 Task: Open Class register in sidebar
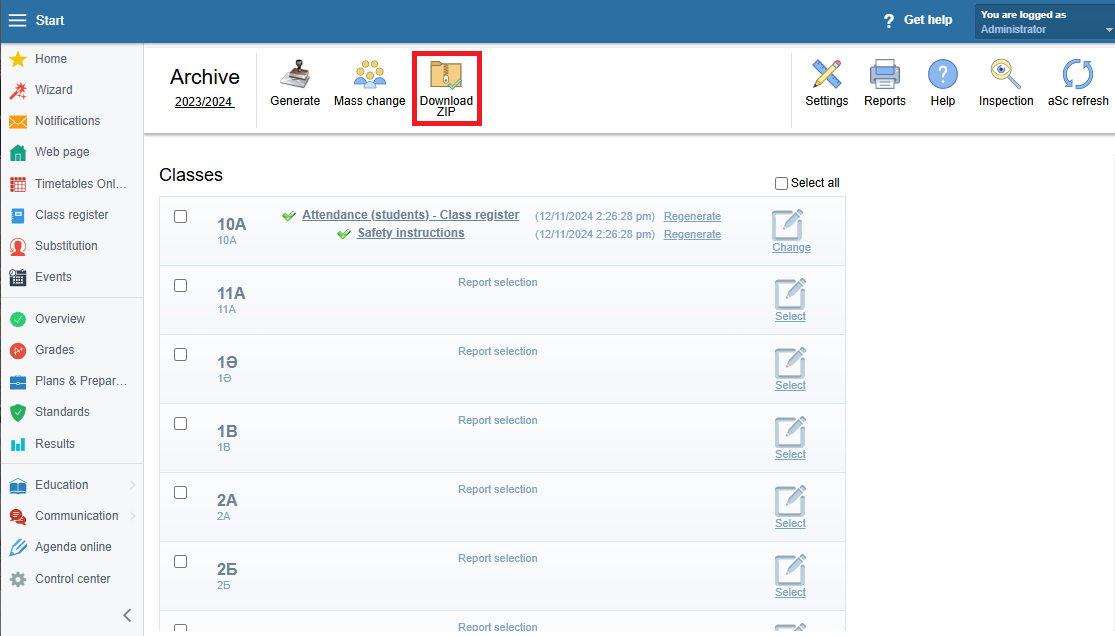click(71, 215)
